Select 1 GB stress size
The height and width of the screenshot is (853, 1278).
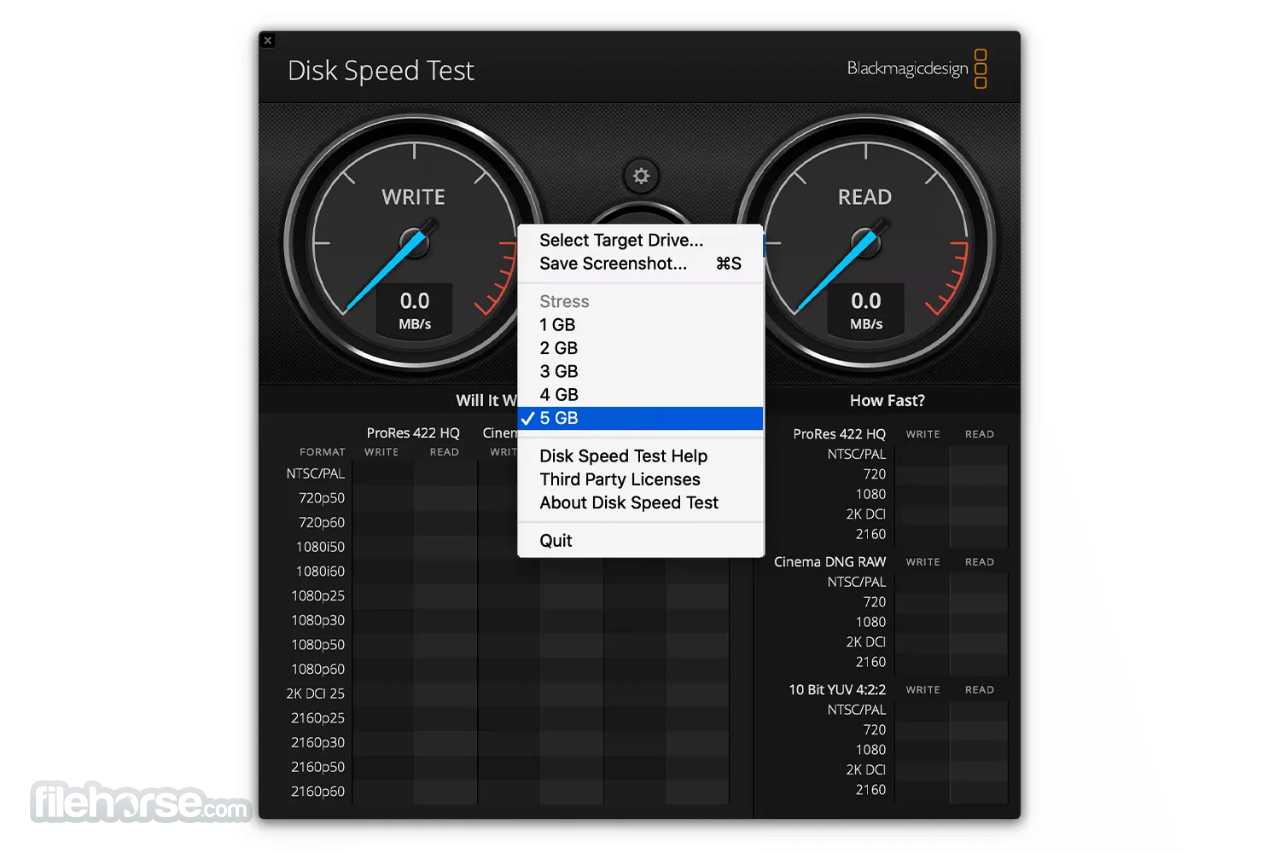click(x=640, y=325)
